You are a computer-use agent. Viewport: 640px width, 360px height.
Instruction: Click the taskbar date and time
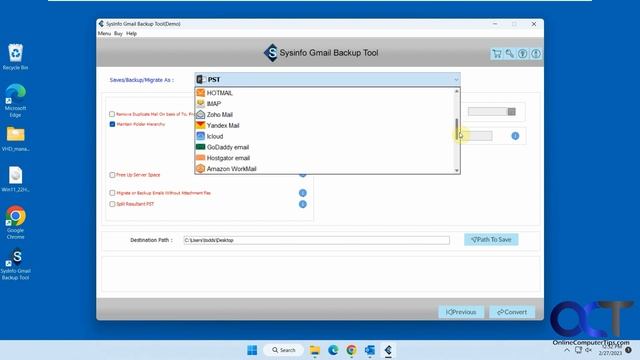tap(610, 350)
